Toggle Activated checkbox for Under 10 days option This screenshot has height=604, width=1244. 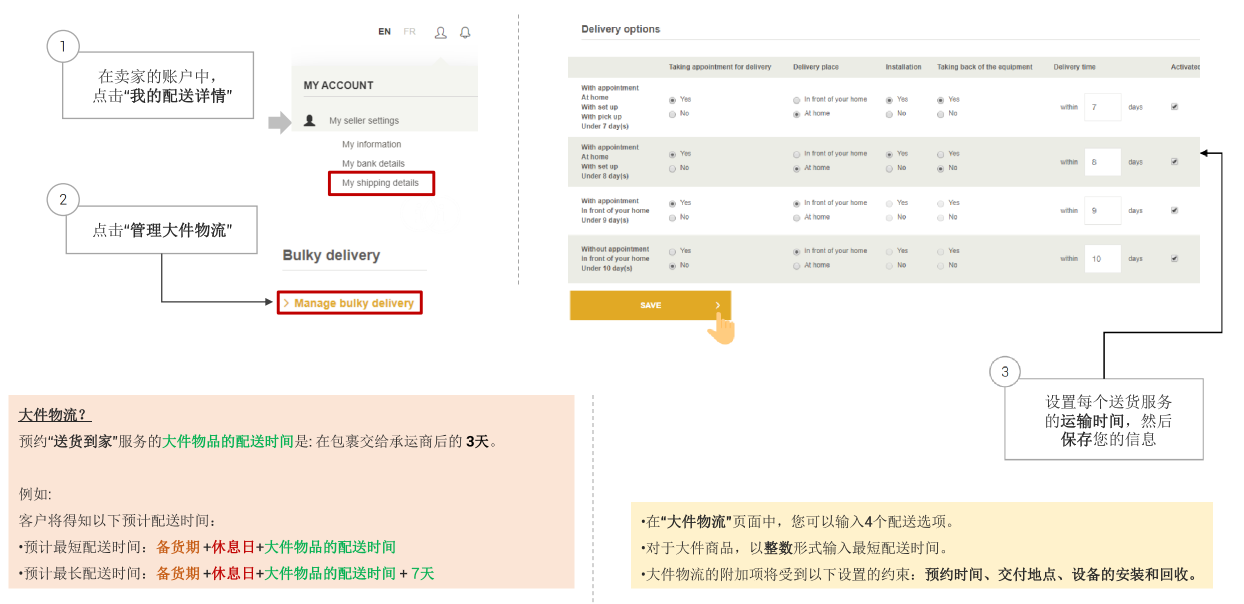coord(1174,258)
